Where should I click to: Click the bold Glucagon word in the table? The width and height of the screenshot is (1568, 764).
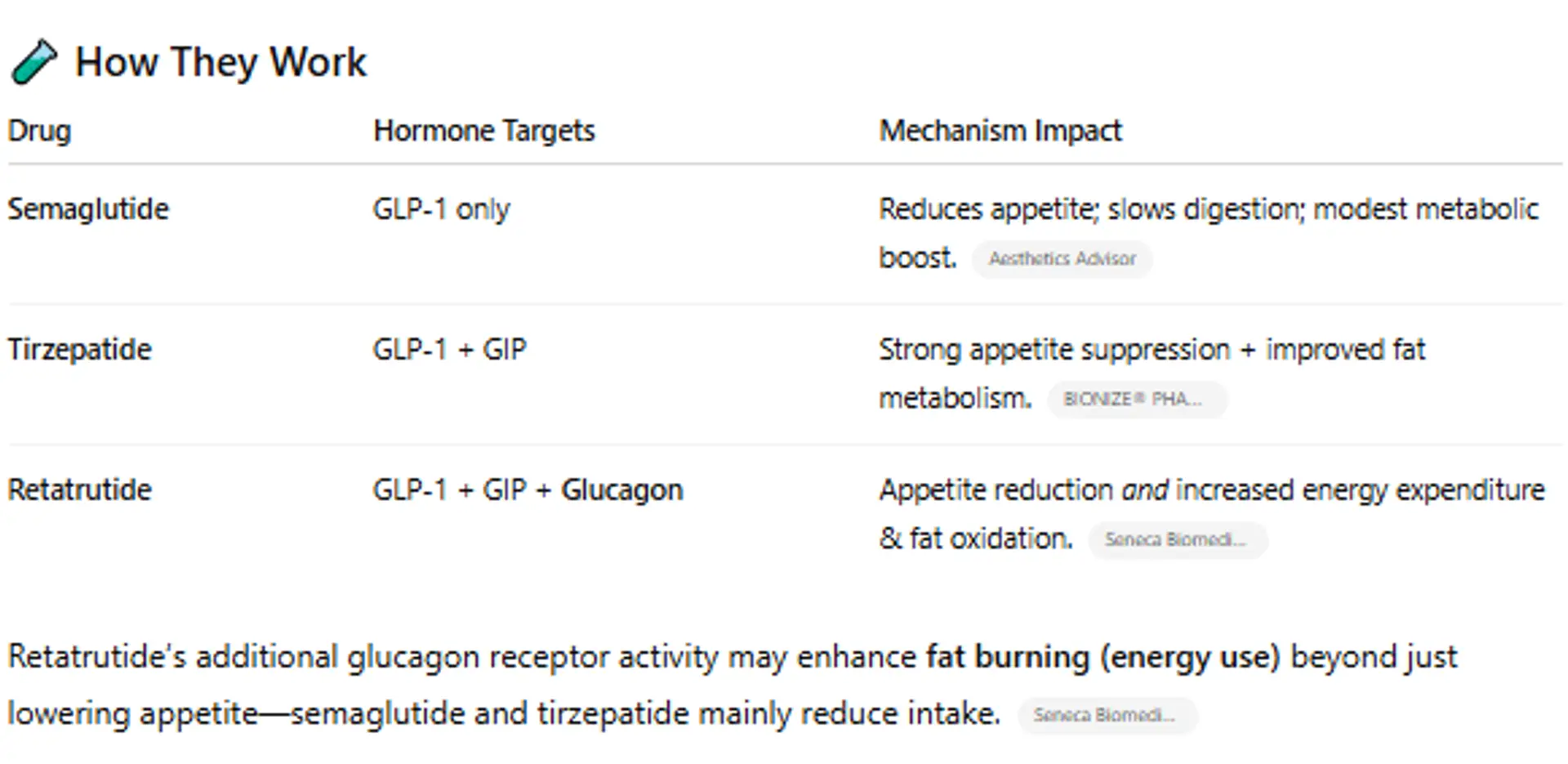(621, 490)
